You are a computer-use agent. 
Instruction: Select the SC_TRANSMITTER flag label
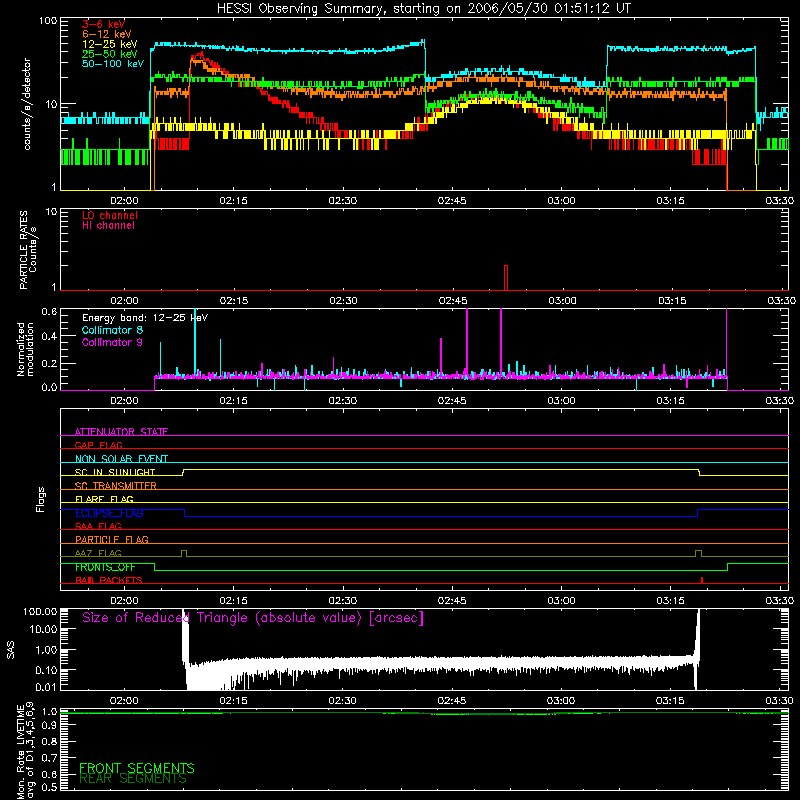click(x=115, y=486)
